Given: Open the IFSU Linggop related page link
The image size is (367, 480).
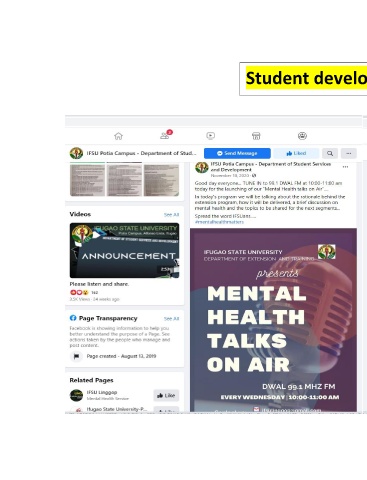Looking at the screenshot, I should point(102,392).
